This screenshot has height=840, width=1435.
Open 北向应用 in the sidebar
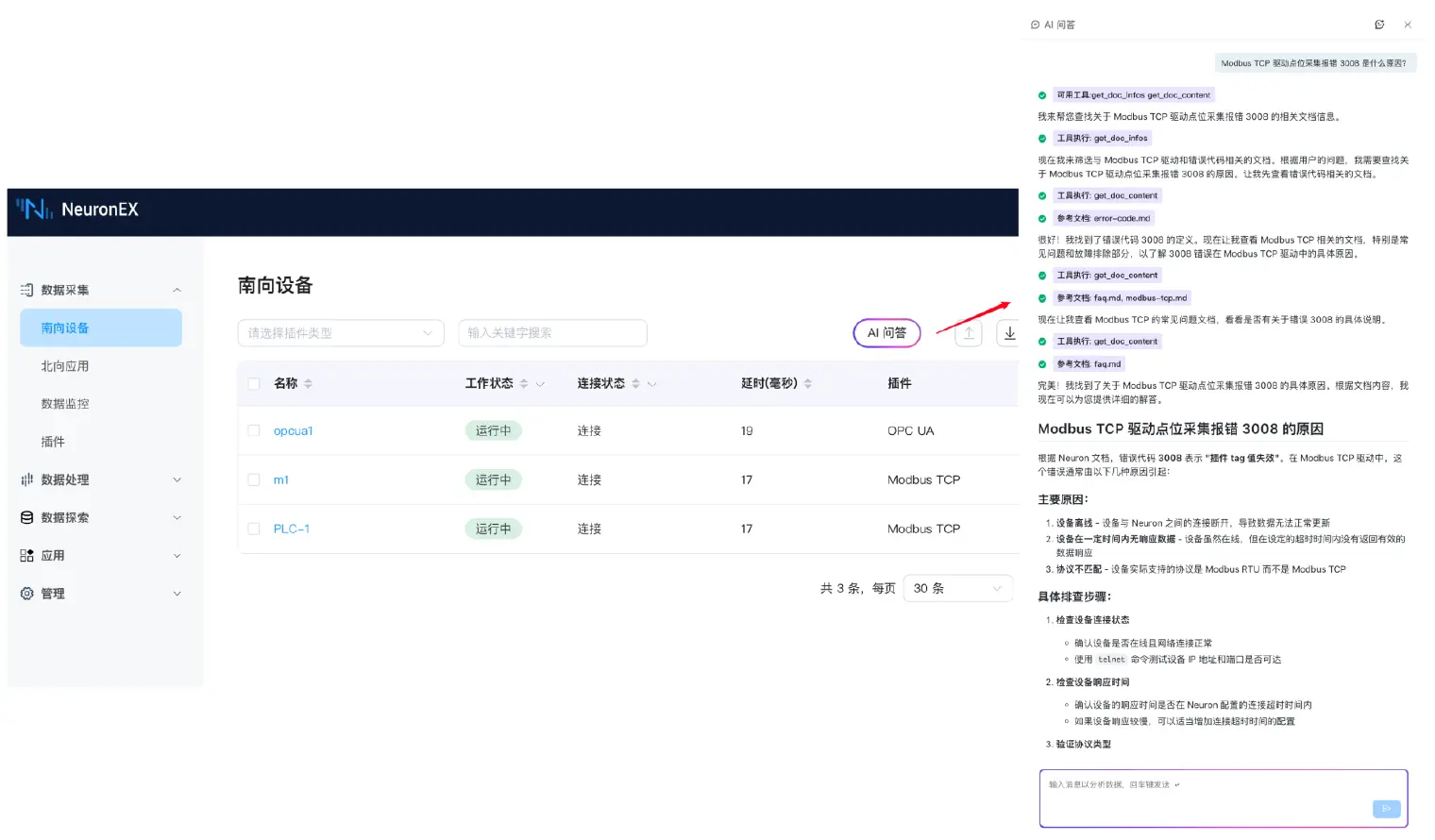click(x=65, y=366)
